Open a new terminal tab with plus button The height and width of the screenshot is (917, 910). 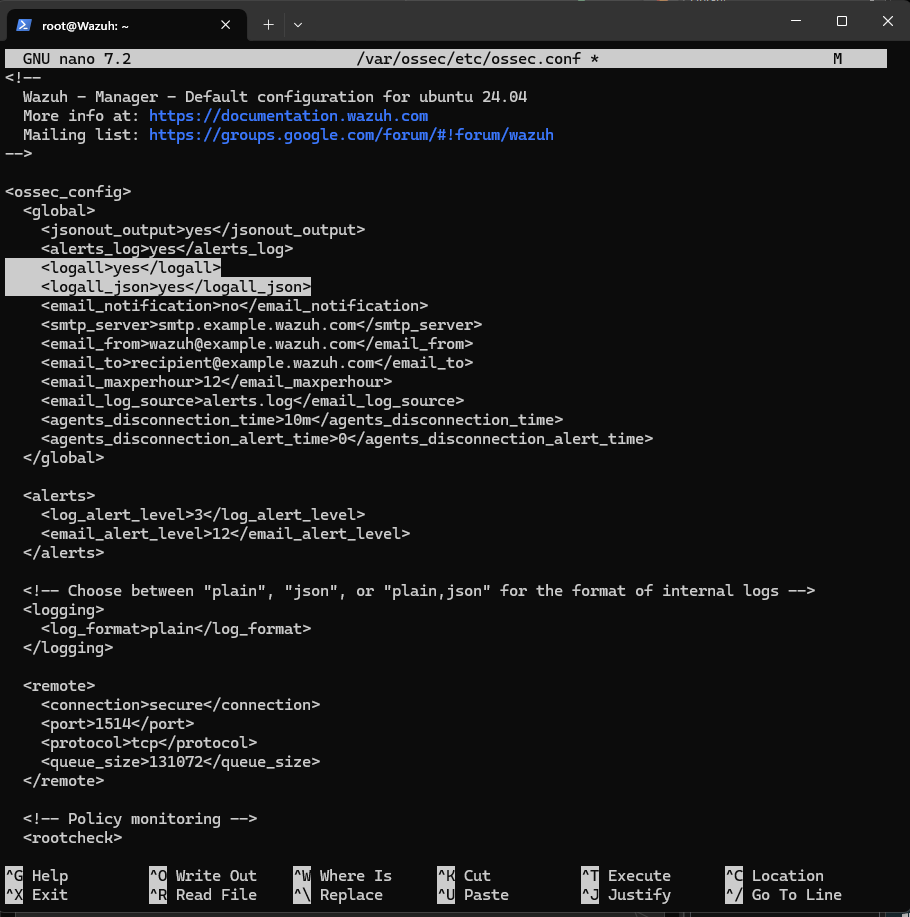tap(268, 25)
